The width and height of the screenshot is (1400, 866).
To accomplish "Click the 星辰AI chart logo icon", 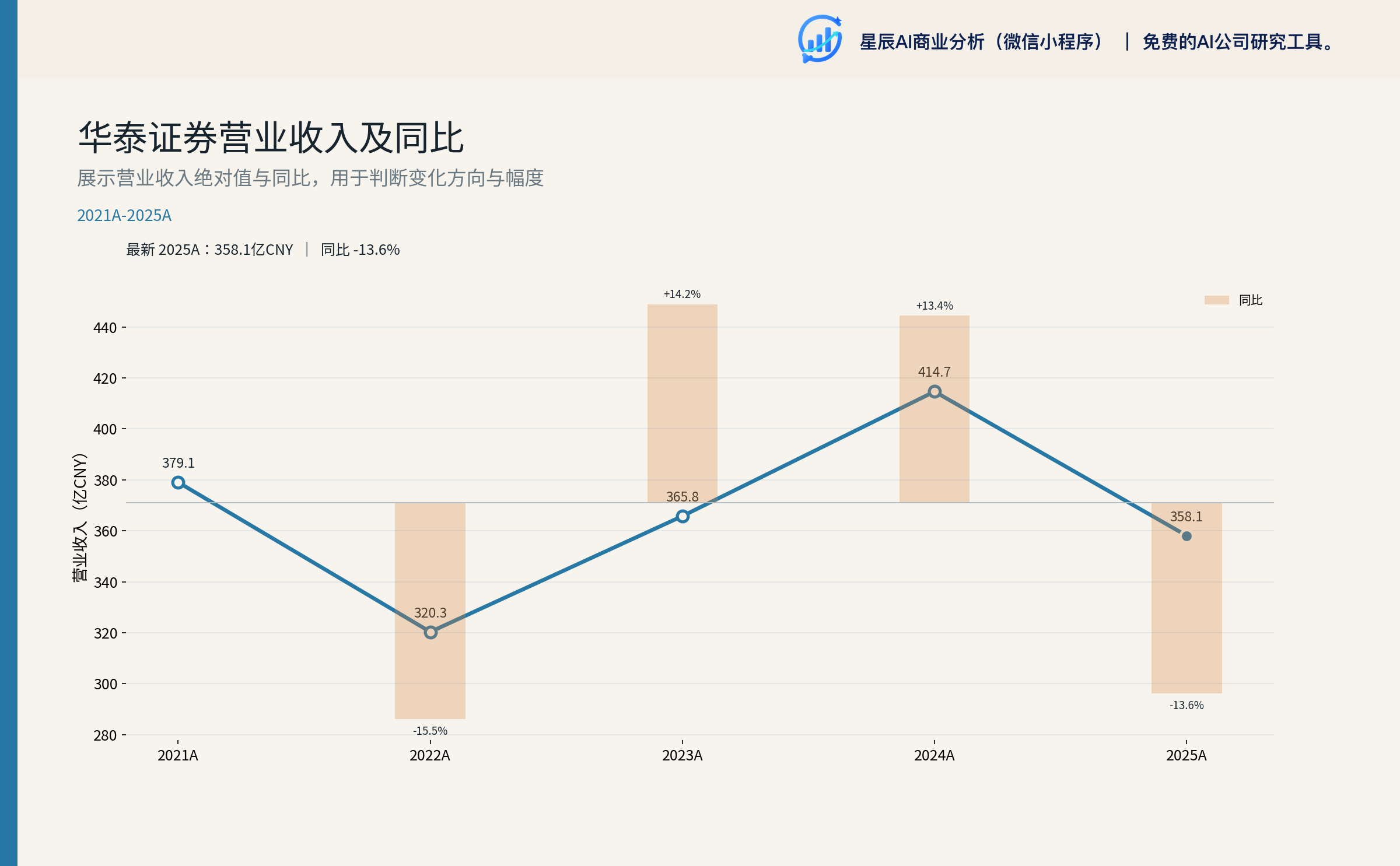I will tap(820, 39).
